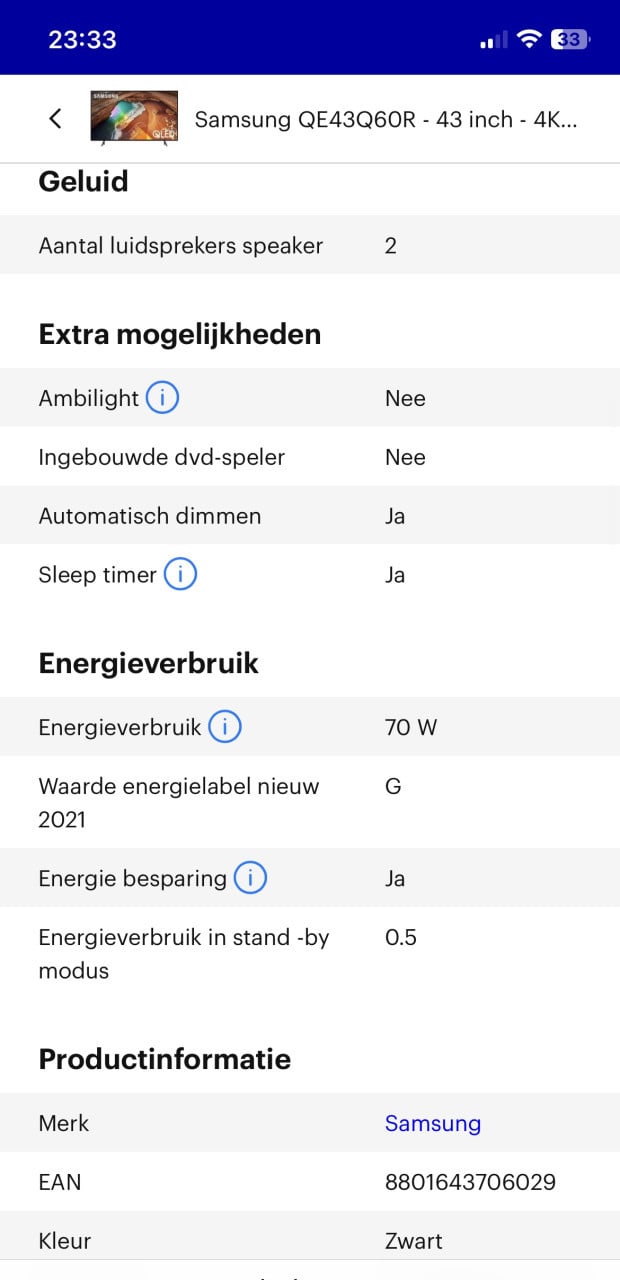Tap the Automatisch dimmen row
Screen dimensions: 620x1280
(310, 516)
